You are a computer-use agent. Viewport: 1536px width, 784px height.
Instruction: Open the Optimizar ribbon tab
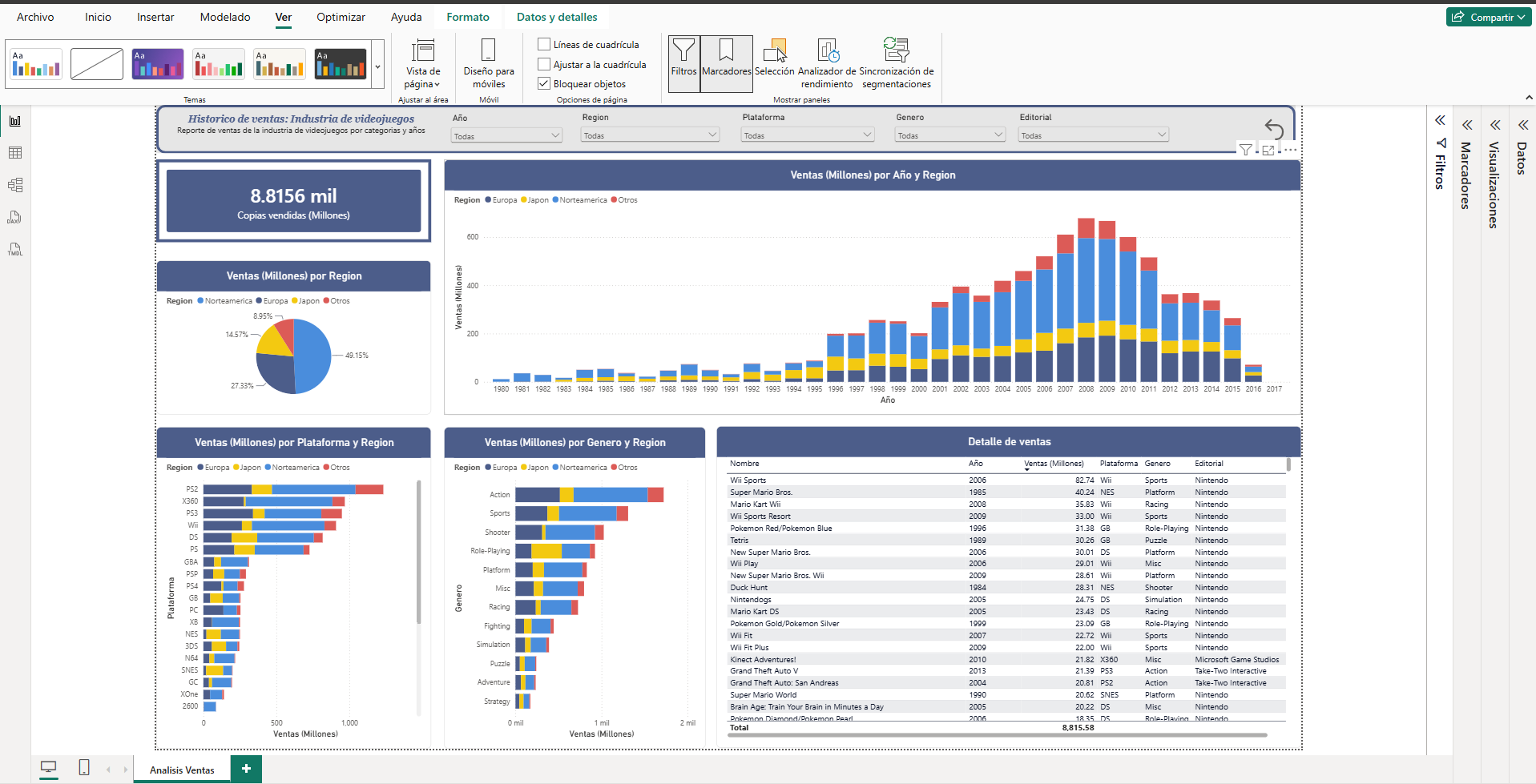[x=341, y=17]
